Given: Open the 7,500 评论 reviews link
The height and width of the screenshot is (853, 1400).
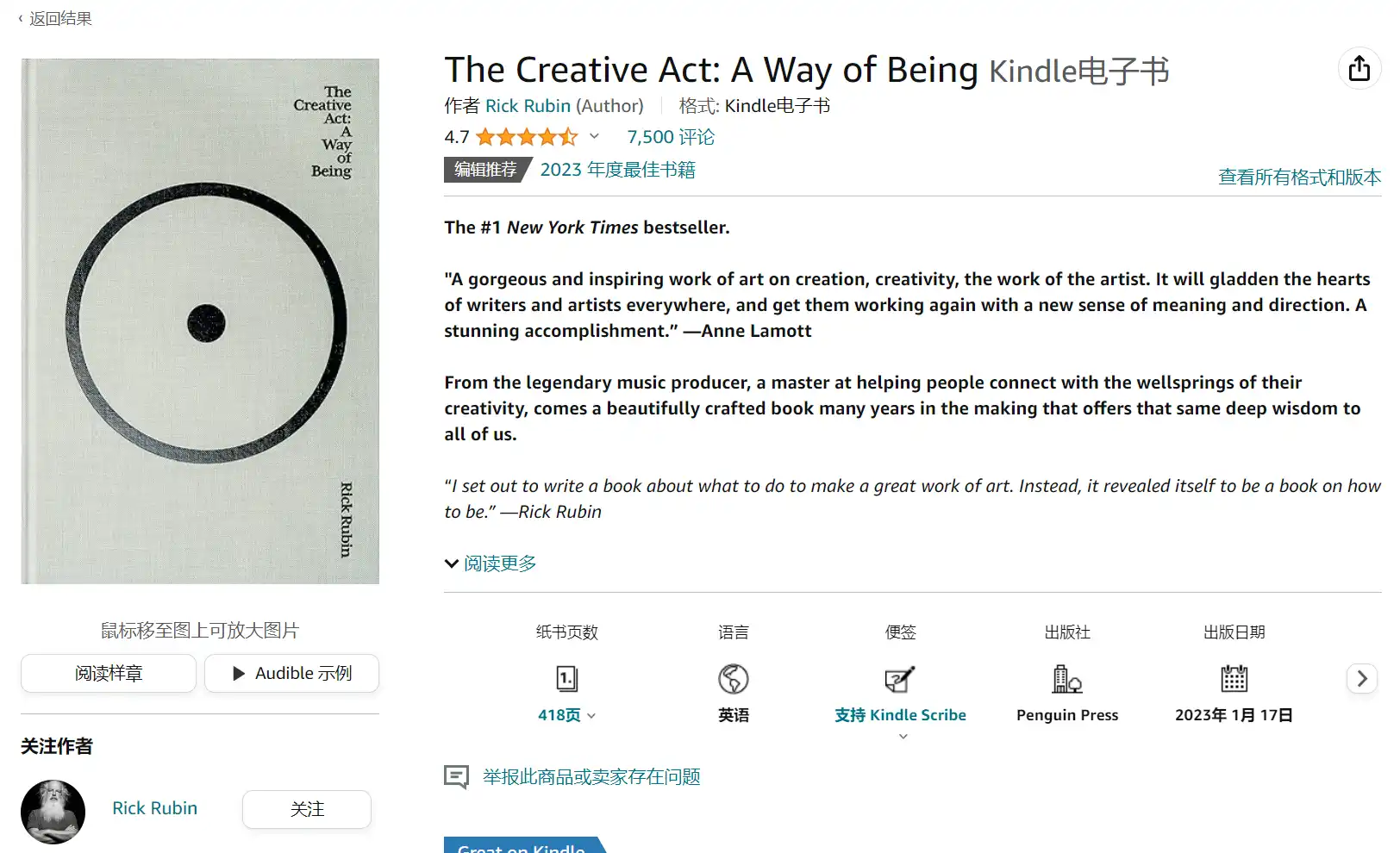Looking at the screenshot, I should (x=670, y=137).
